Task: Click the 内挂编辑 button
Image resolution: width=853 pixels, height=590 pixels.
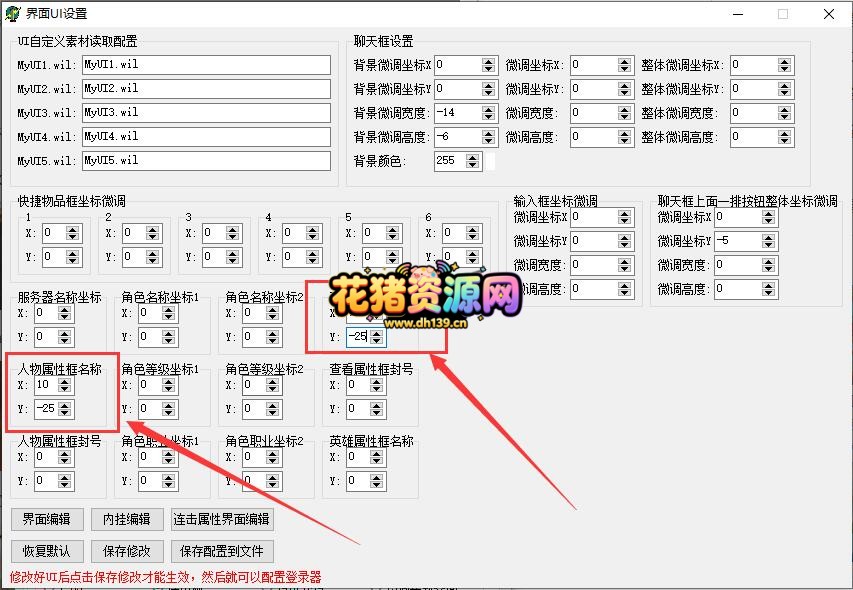Action: click(x=127, y=519)
